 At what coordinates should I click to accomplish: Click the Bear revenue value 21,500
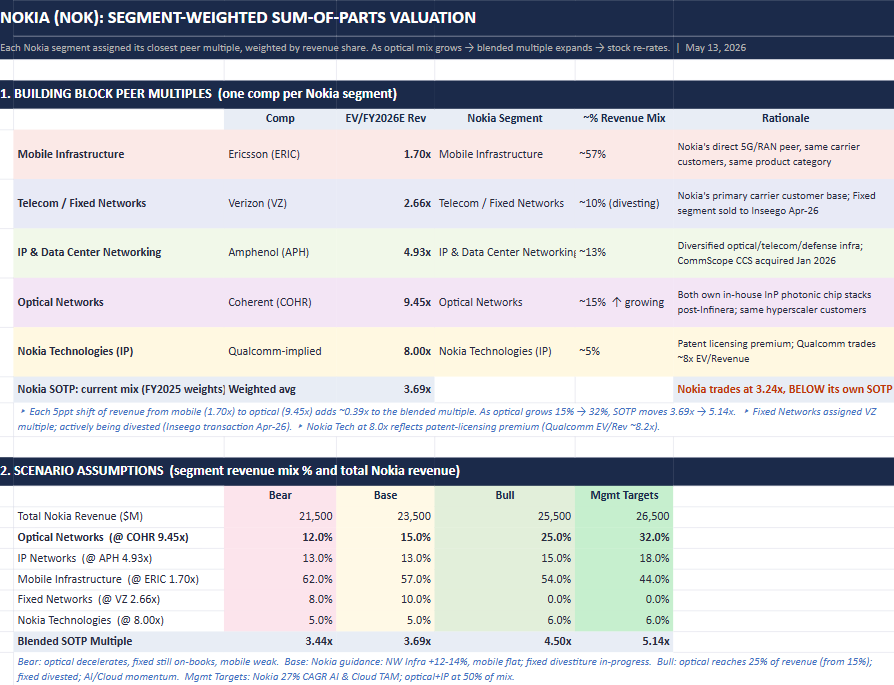coord(315,516)
